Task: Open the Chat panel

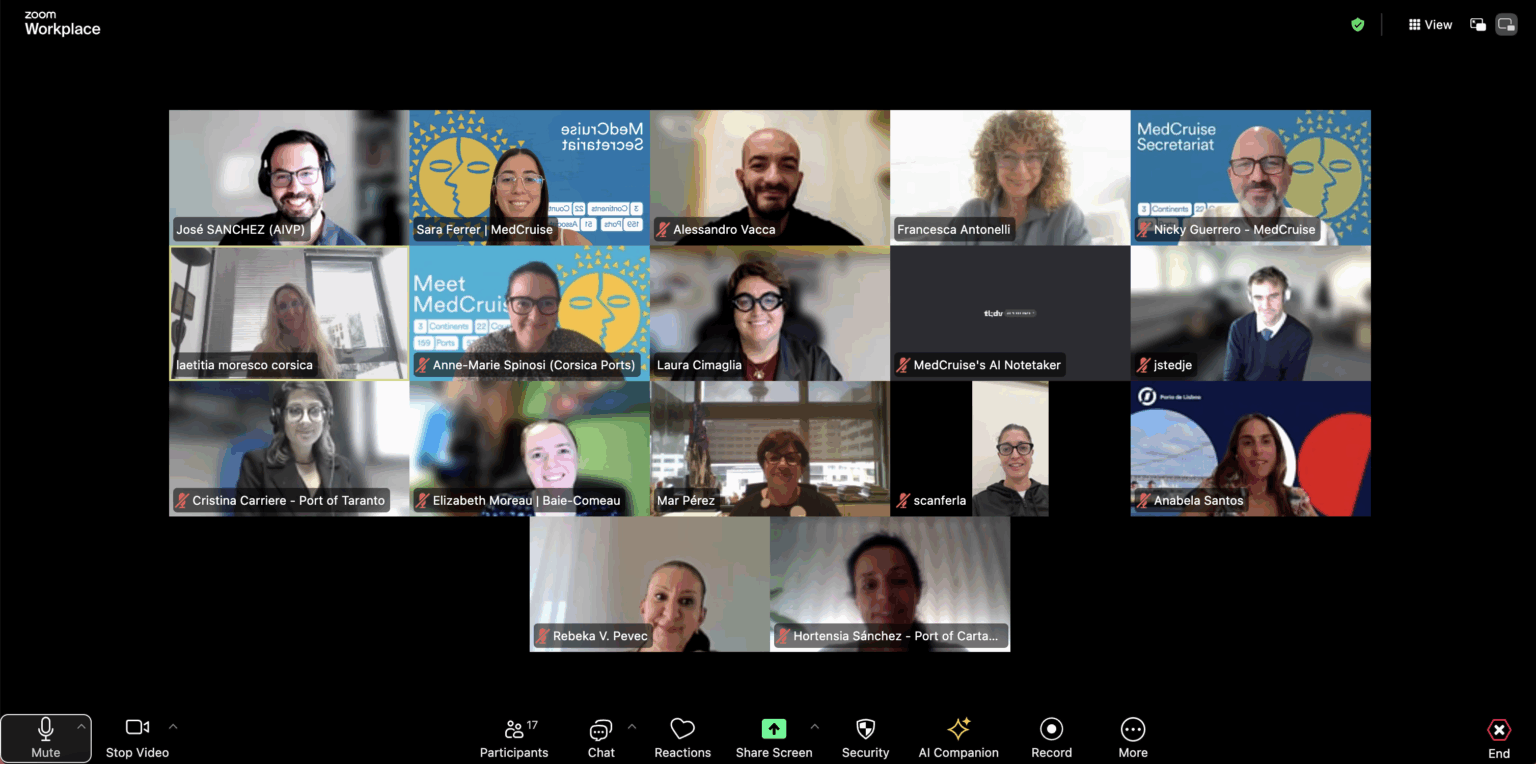Action: [x=601, y=738]
